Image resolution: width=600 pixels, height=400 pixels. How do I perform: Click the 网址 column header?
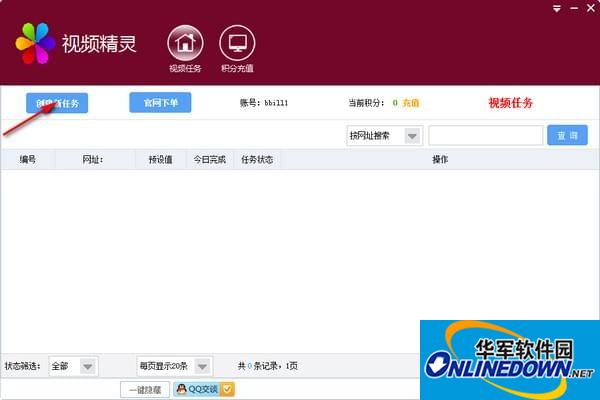93,159
